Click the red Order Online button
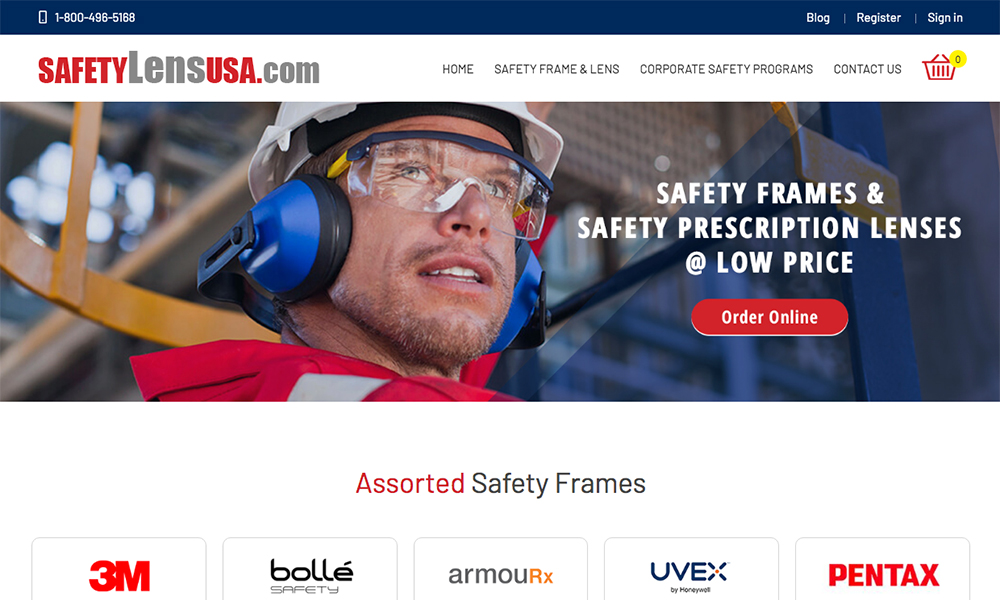1000x600 pixels. click(770, 317)
